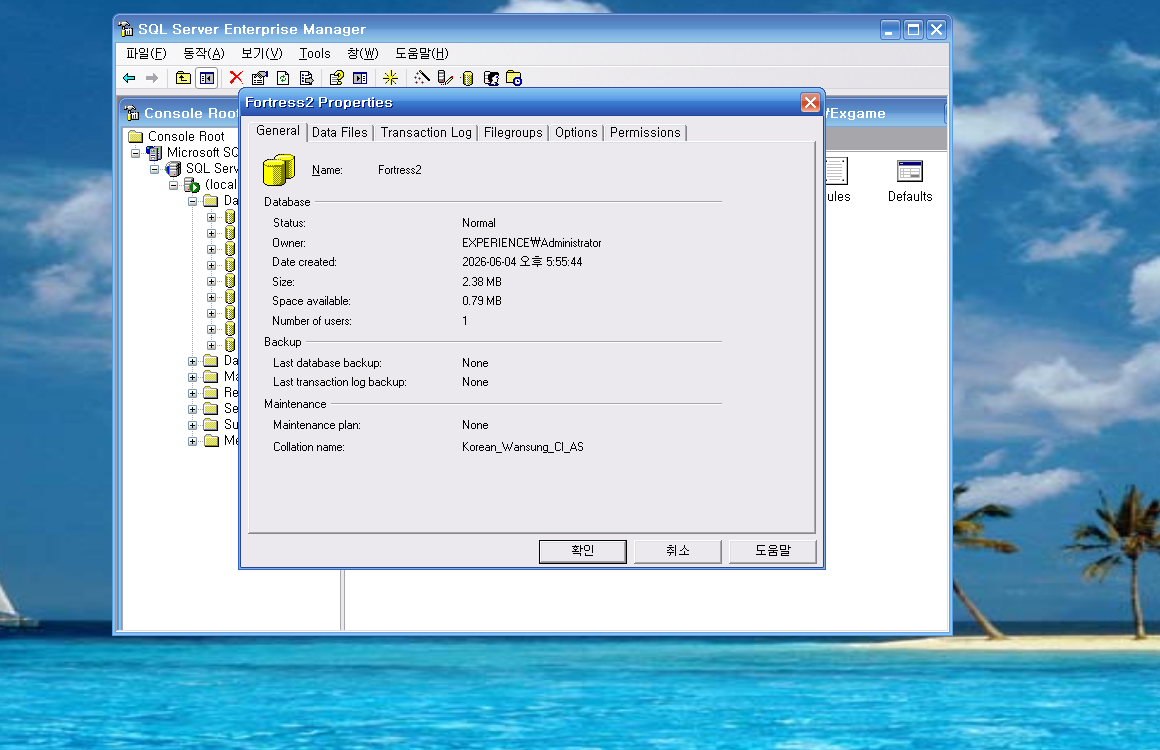The height and width of the screenshot is (750, 1160).
Task: Click the green Refresh toolbar icon
Action: click(x=283, y=78)
